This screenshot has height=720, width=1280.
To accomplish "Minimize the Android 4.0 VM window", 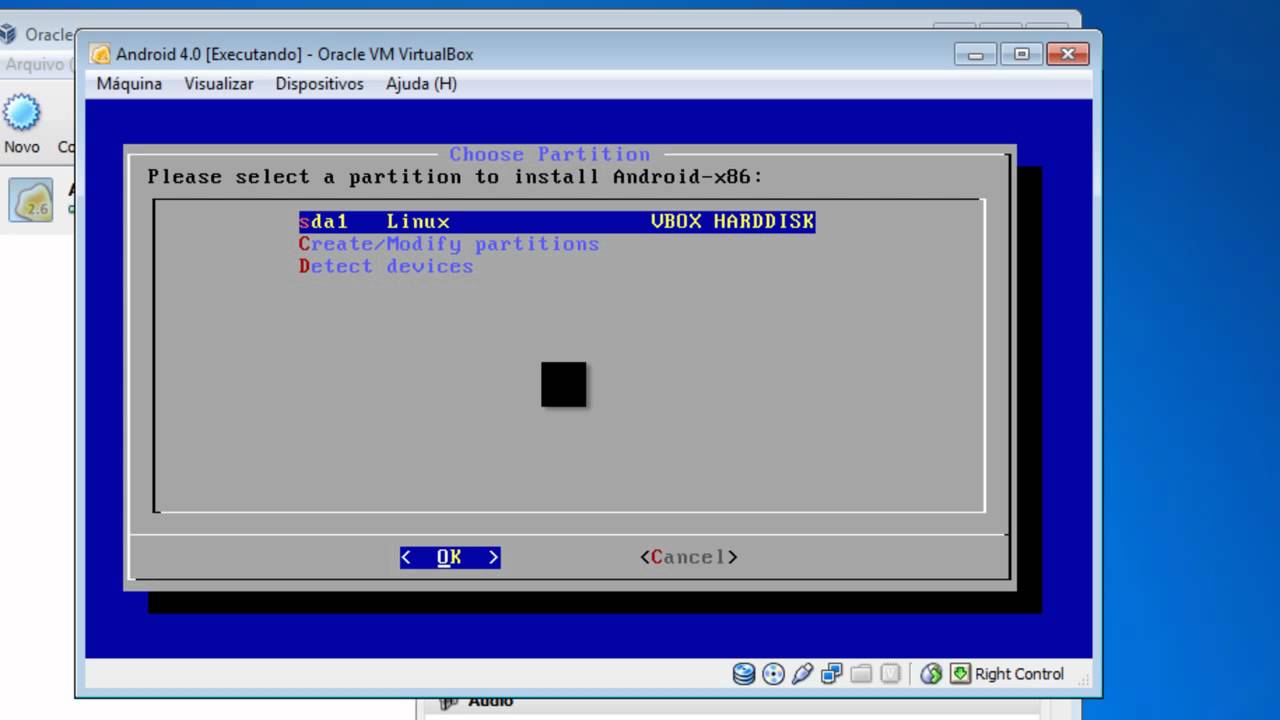I will pos(976,54).
